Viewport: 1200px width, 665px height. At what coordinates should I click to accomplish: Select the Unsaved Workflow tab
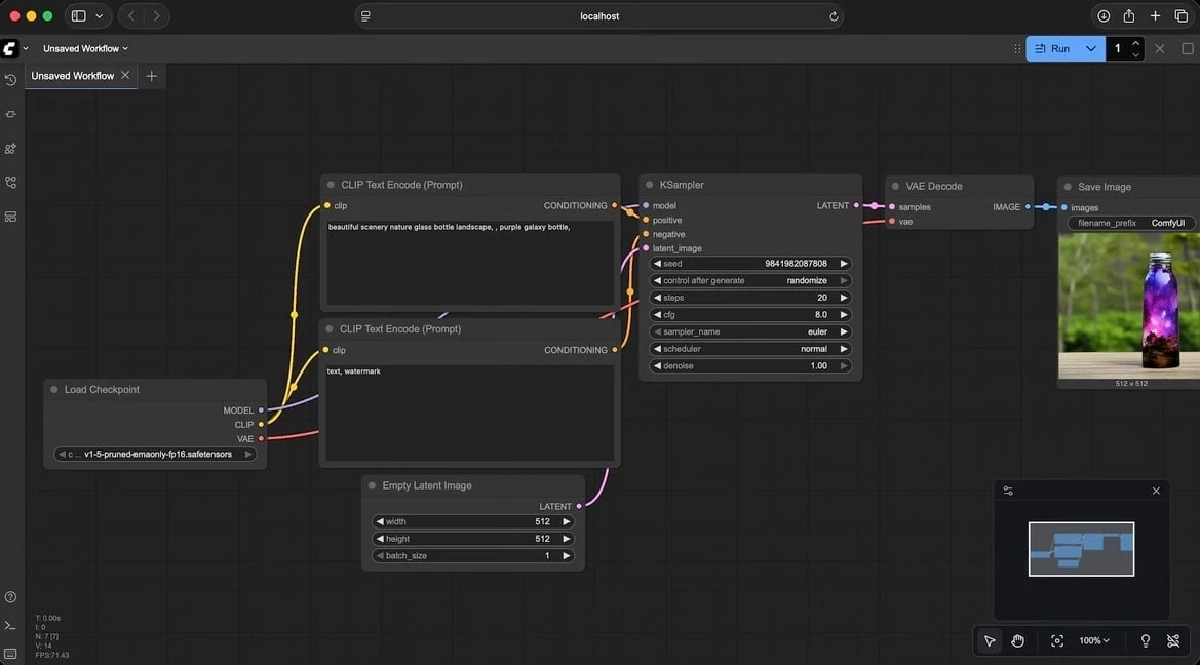72,76
